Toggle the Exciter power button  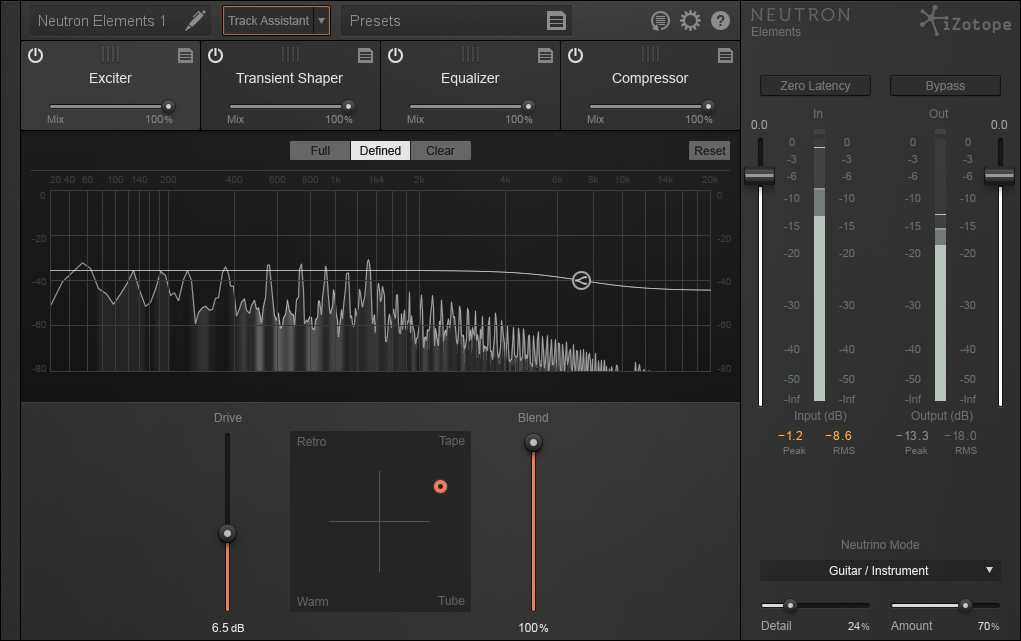(36, 55)
